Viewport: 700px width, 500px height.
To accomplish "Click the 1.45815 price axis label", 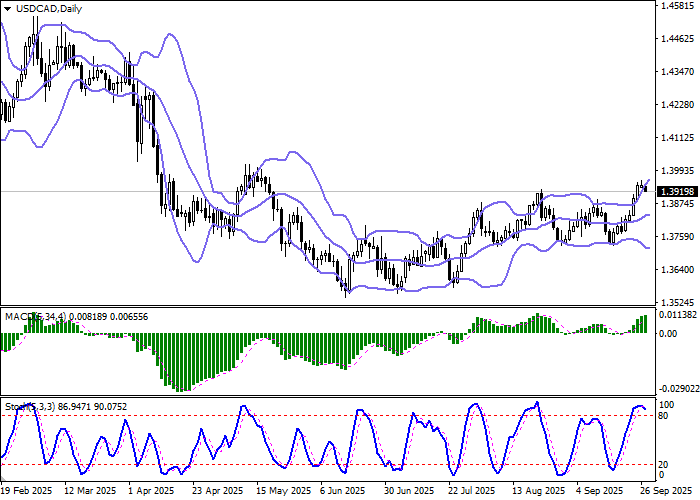I will point(677,6).
